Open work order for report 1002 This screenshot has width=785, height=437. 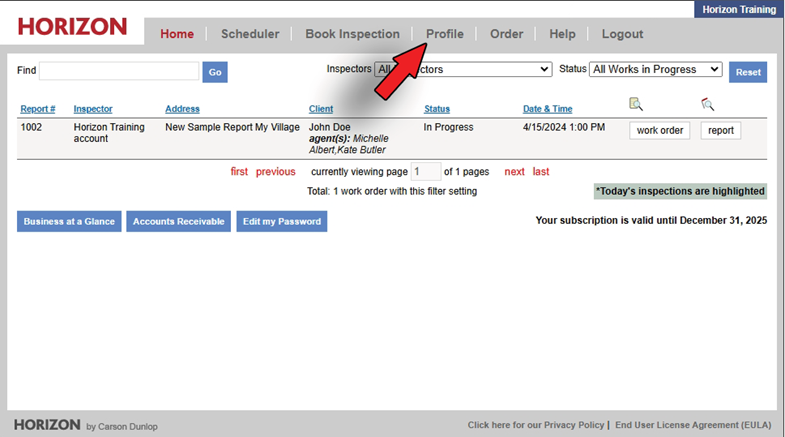point(659,131)
